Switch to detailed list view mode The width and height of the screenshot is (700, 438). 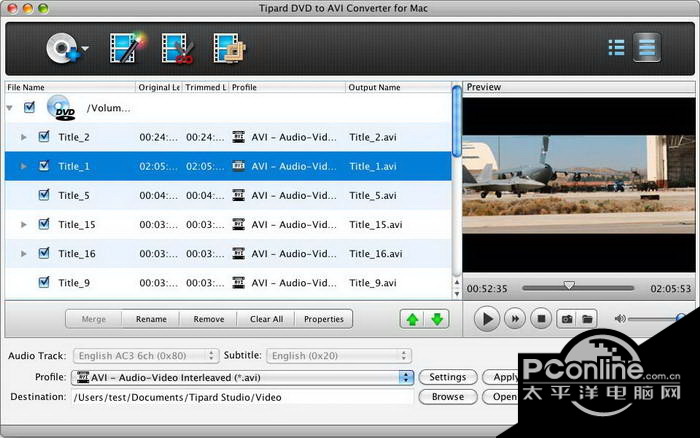tap(616, 48)
